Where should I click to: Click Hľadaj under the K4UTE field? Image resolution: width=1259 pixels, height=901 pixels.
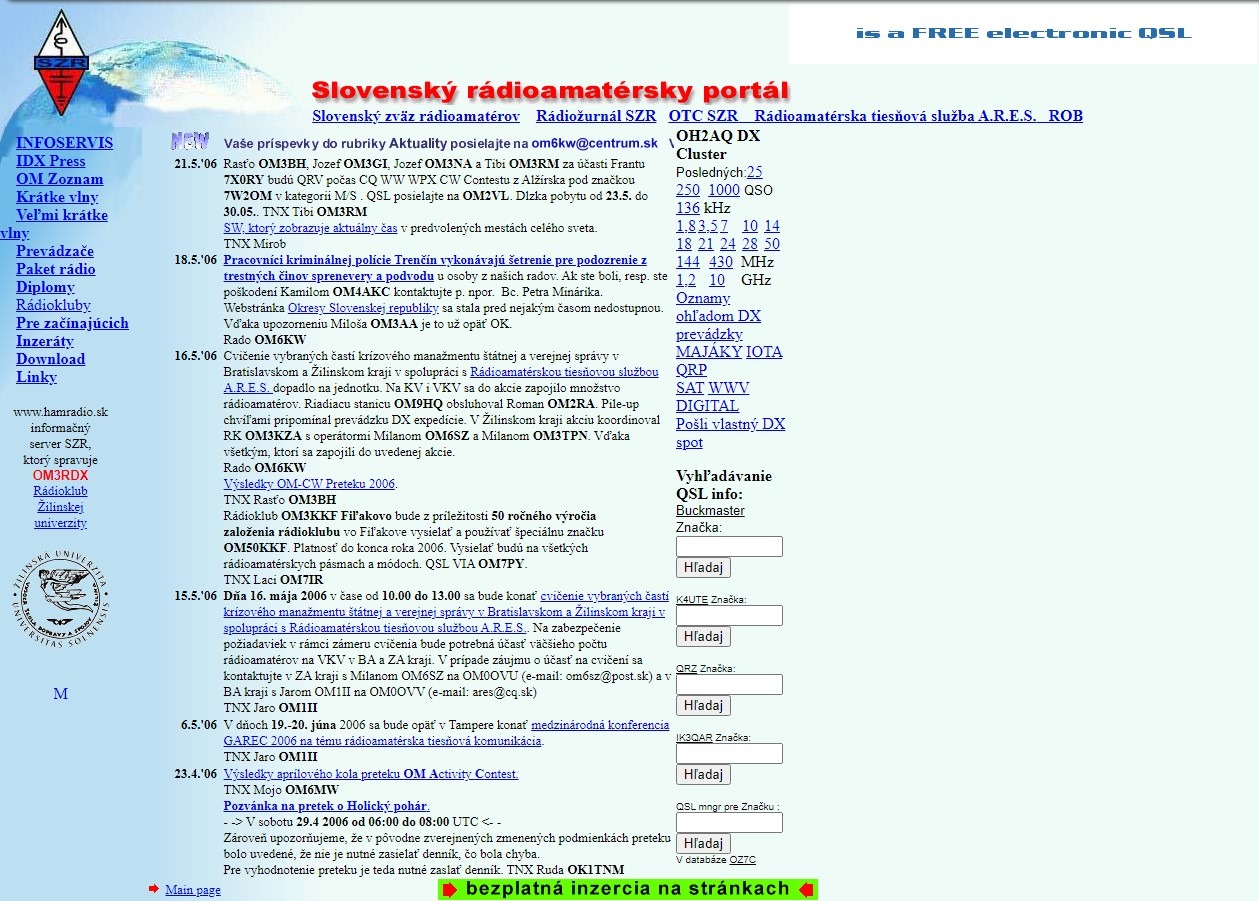pos(703,637)
